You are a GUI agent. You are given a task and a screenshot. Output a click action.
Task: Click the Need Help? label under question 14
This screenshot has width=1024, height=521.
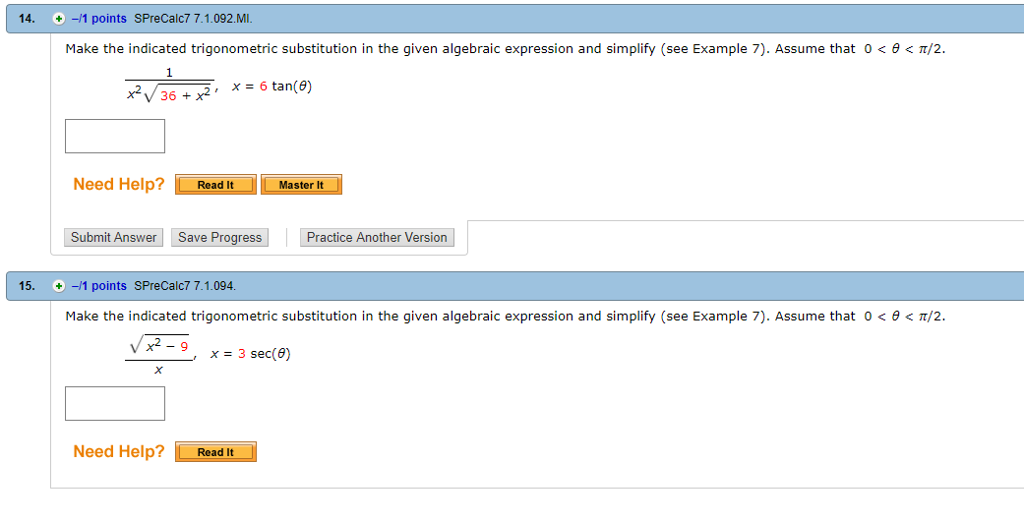click(119, 184)
